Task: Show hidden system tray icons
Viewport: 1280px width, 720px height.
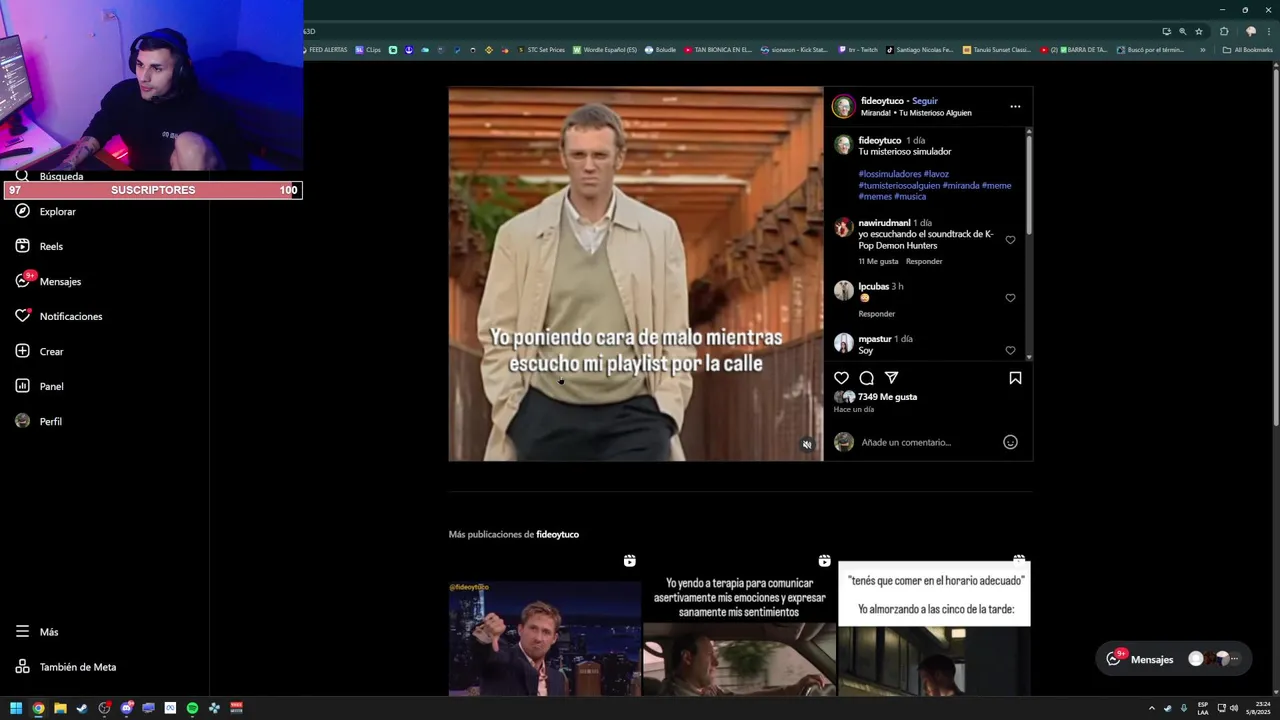Action: [x=1151, y=708]
